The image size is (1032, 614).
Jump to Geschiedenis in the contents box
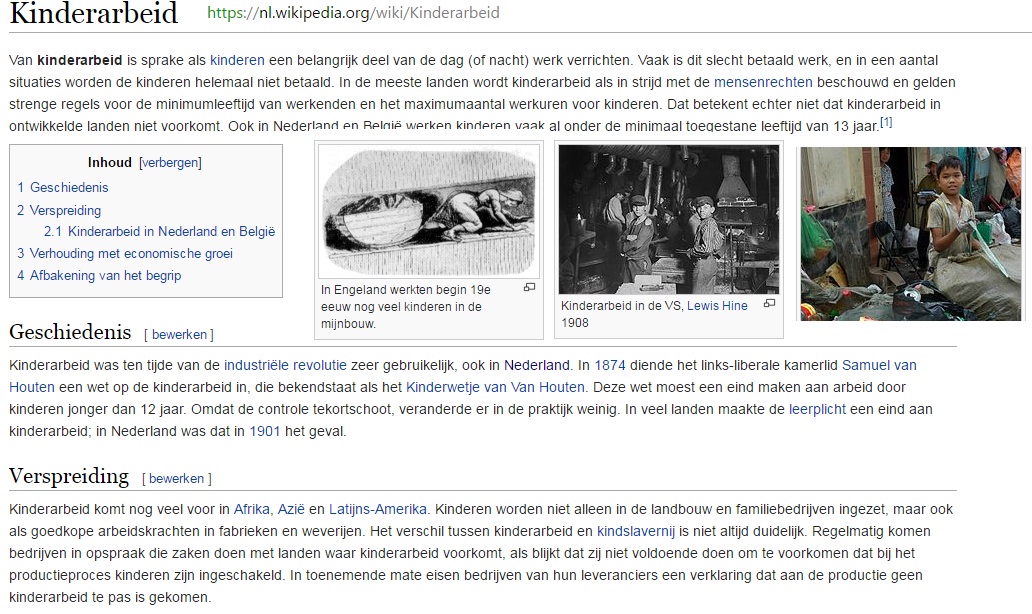coord(69,187)
